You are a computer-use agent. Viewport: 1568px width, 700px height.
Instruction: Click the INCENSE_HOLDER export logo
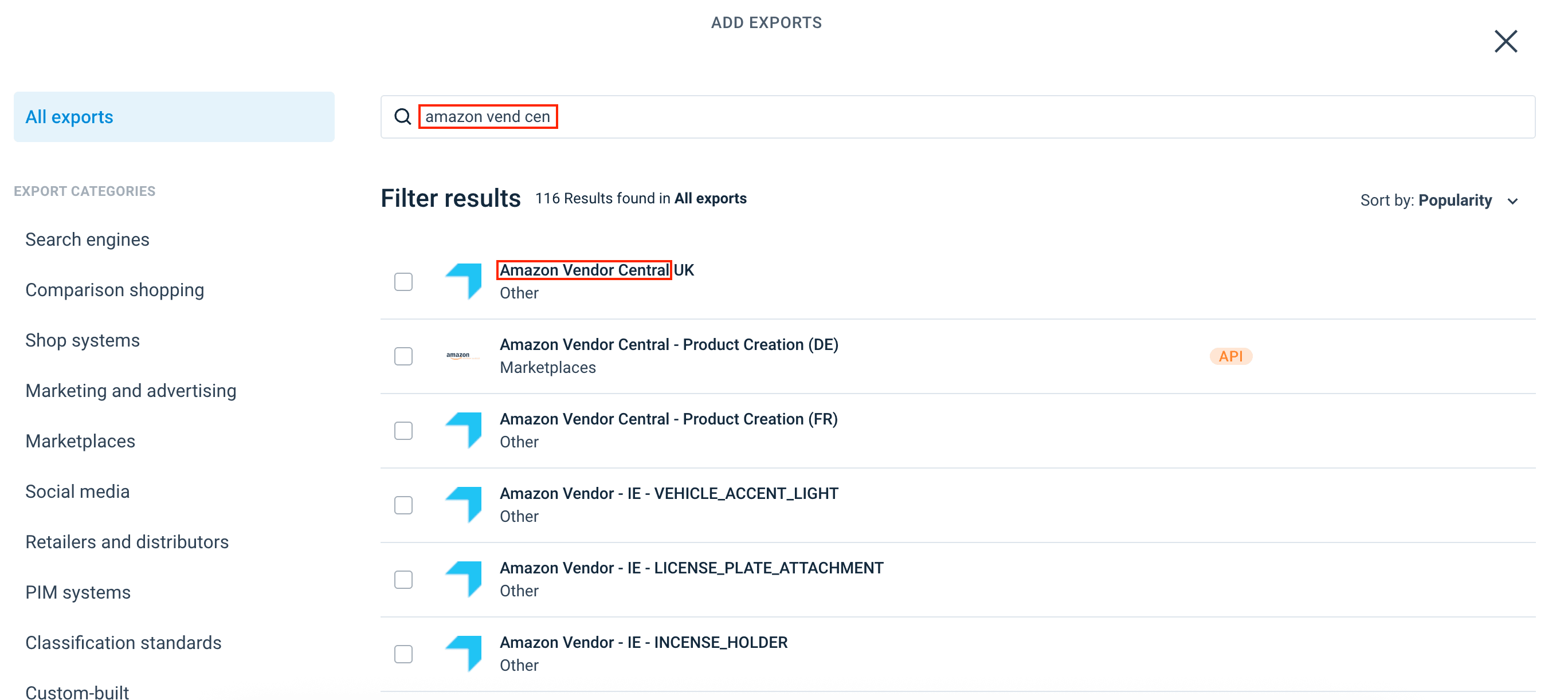(x=464, y=653)
